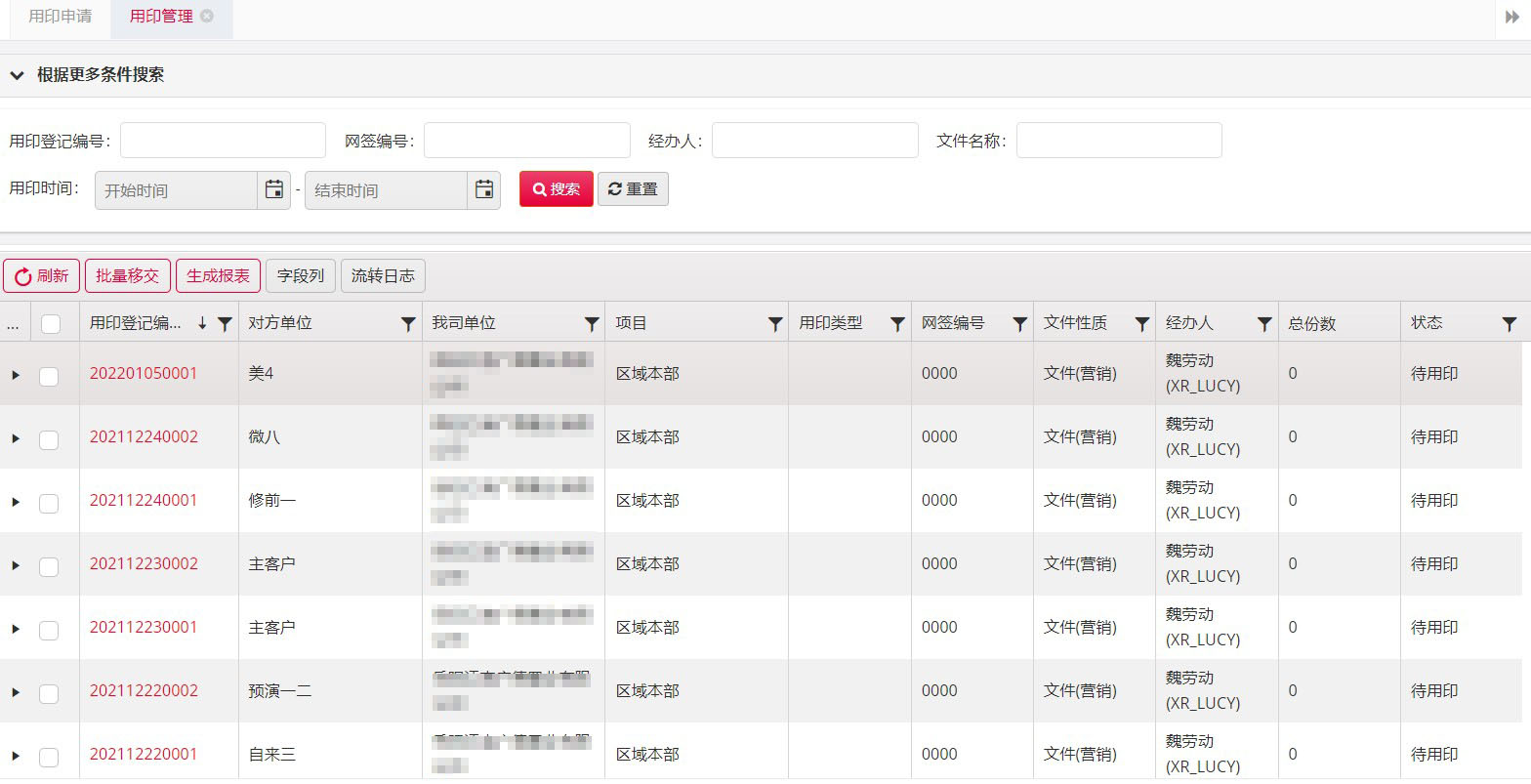Close the 用印管理 tab with x icon
This screenshot has width=1531, height=784.
click(x=207, y=17)
